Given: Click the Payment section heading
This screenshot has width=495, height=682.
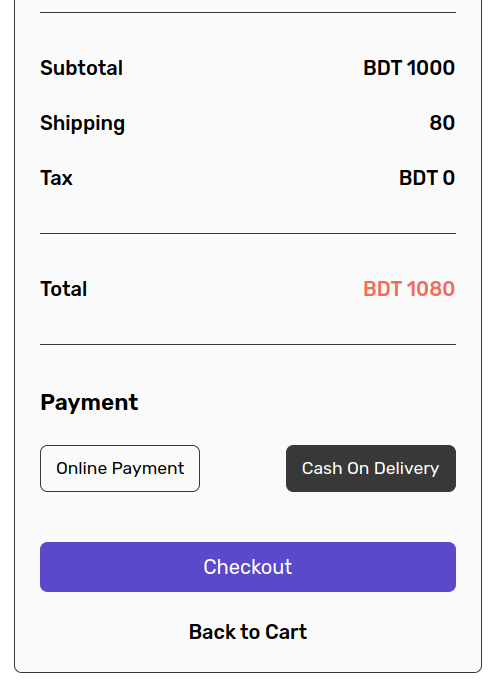Looking at the screenshot, I should click(x=89, y=402).
